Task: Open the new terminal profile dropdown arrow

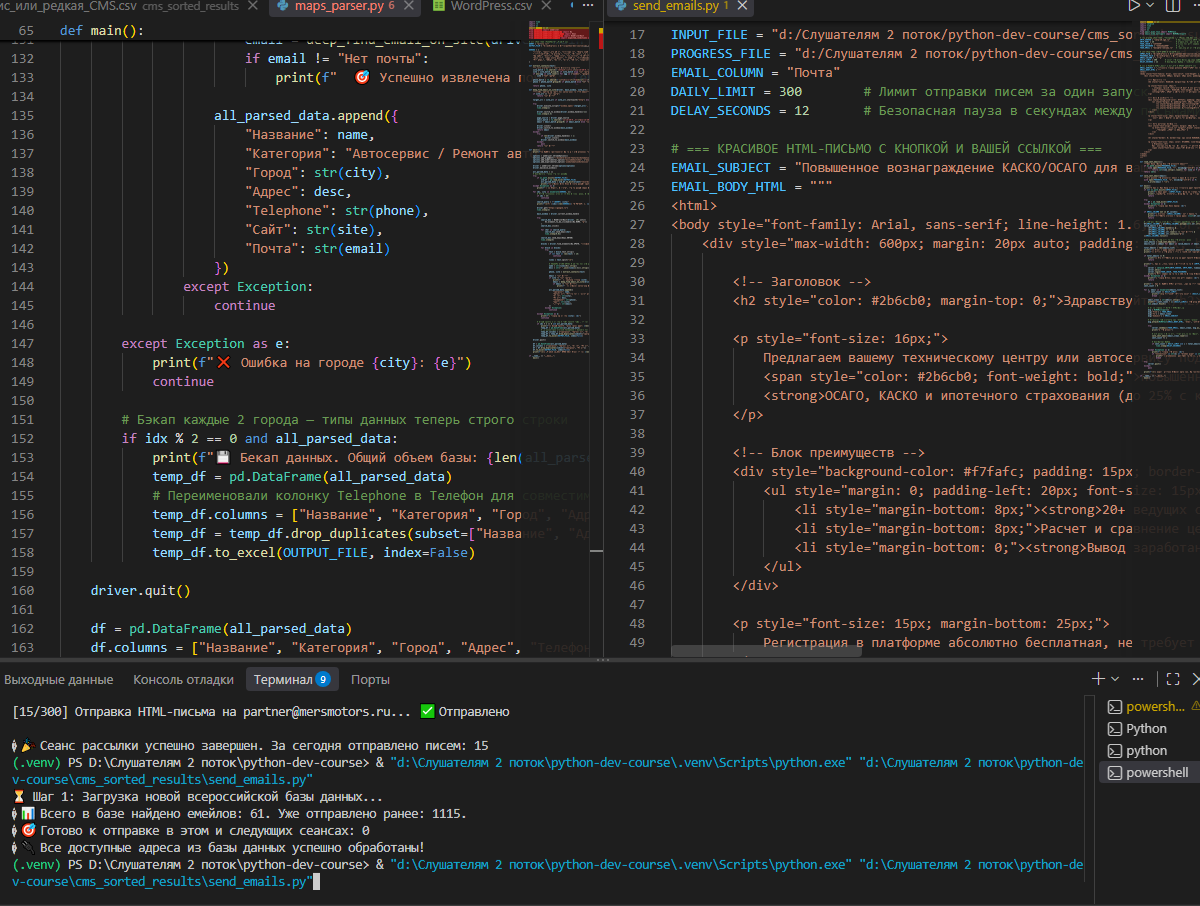Action: click(1115, 679)
